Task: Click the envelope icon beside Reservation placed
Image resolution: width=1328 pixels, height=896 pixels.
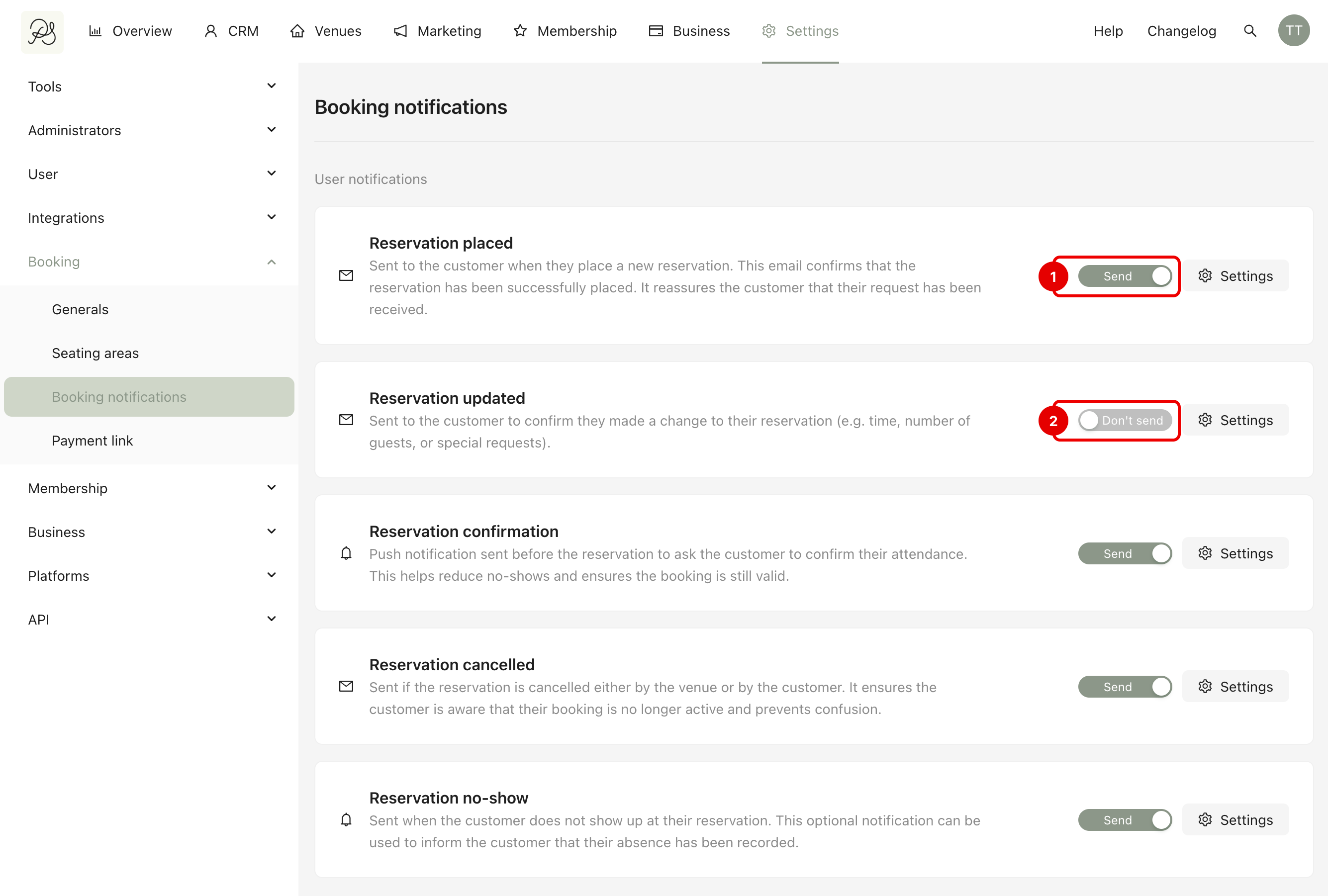Action: pos(346,276)
